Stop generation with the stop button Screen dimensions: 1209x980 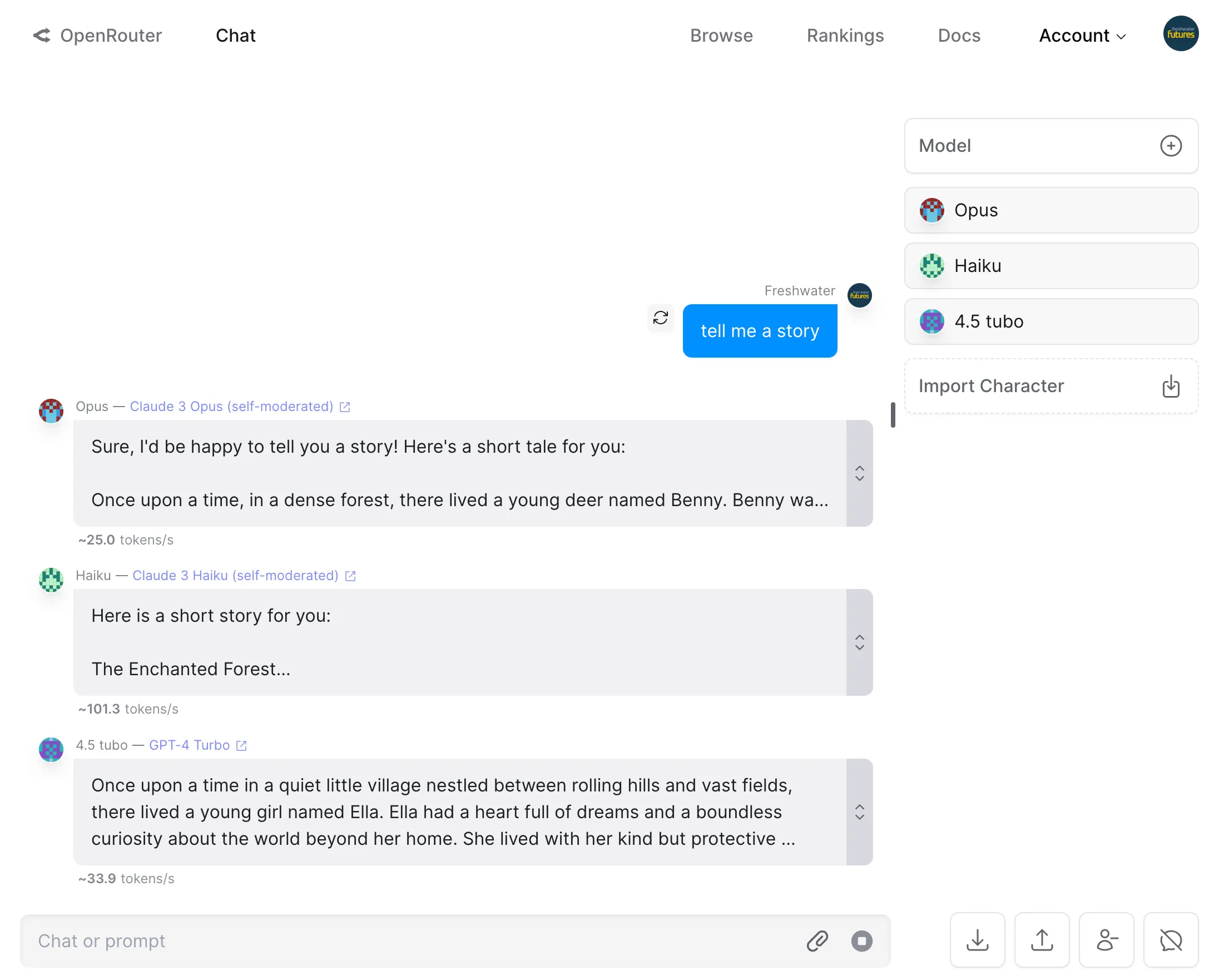coord(861,941)
